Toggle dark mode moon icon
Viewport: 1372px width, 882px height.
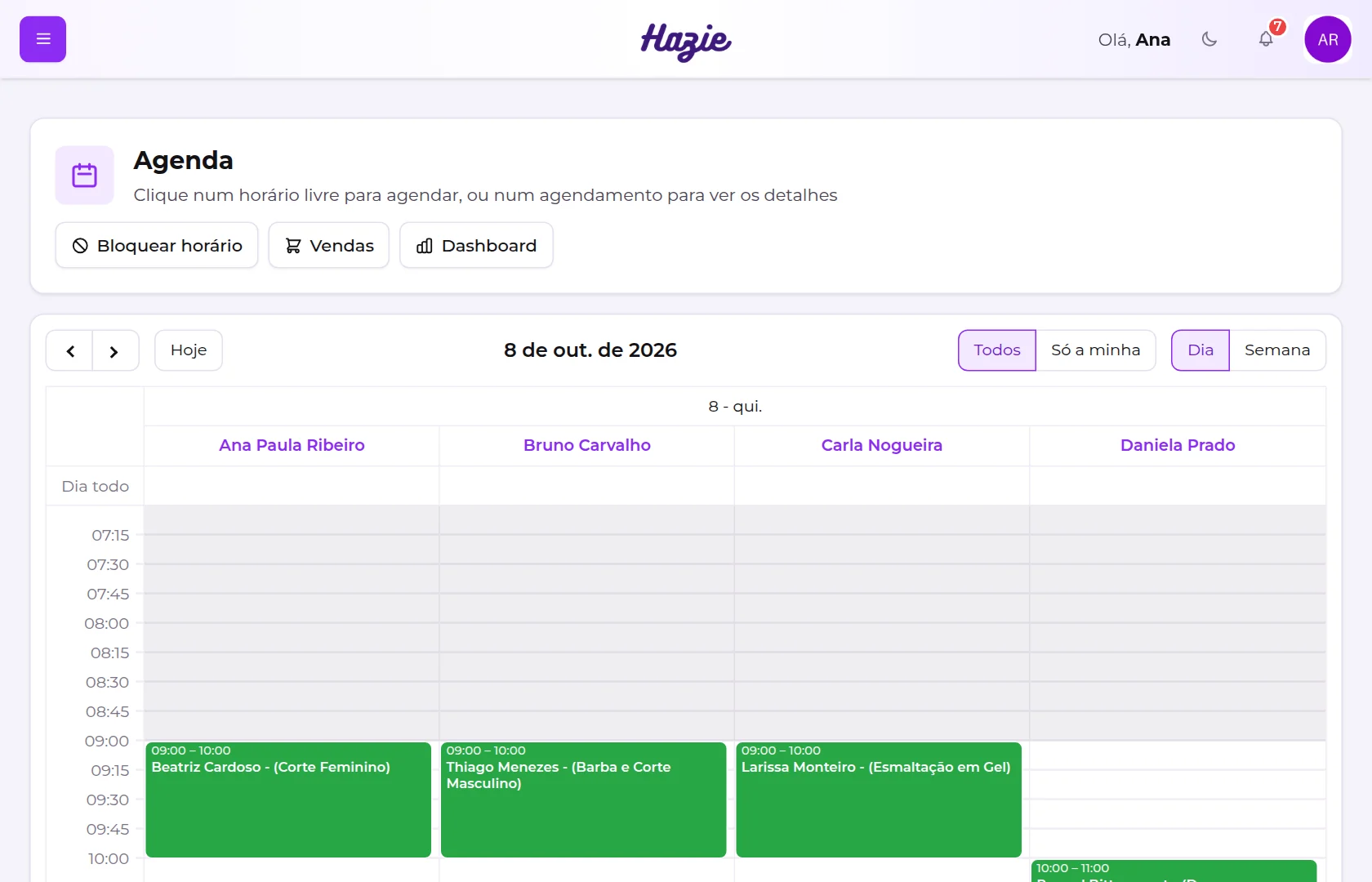click(x=1209, y=39)
